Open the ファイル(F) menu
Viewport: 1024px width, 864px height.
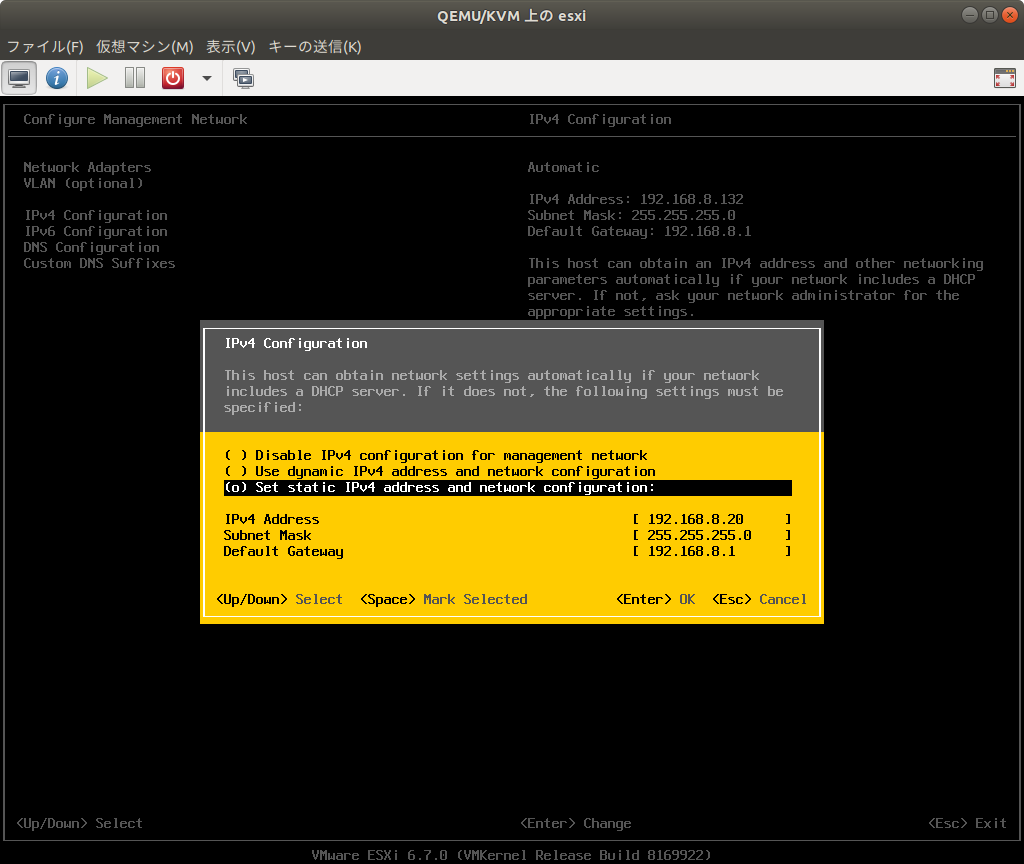pyautogui.click(x=45, y=46)
